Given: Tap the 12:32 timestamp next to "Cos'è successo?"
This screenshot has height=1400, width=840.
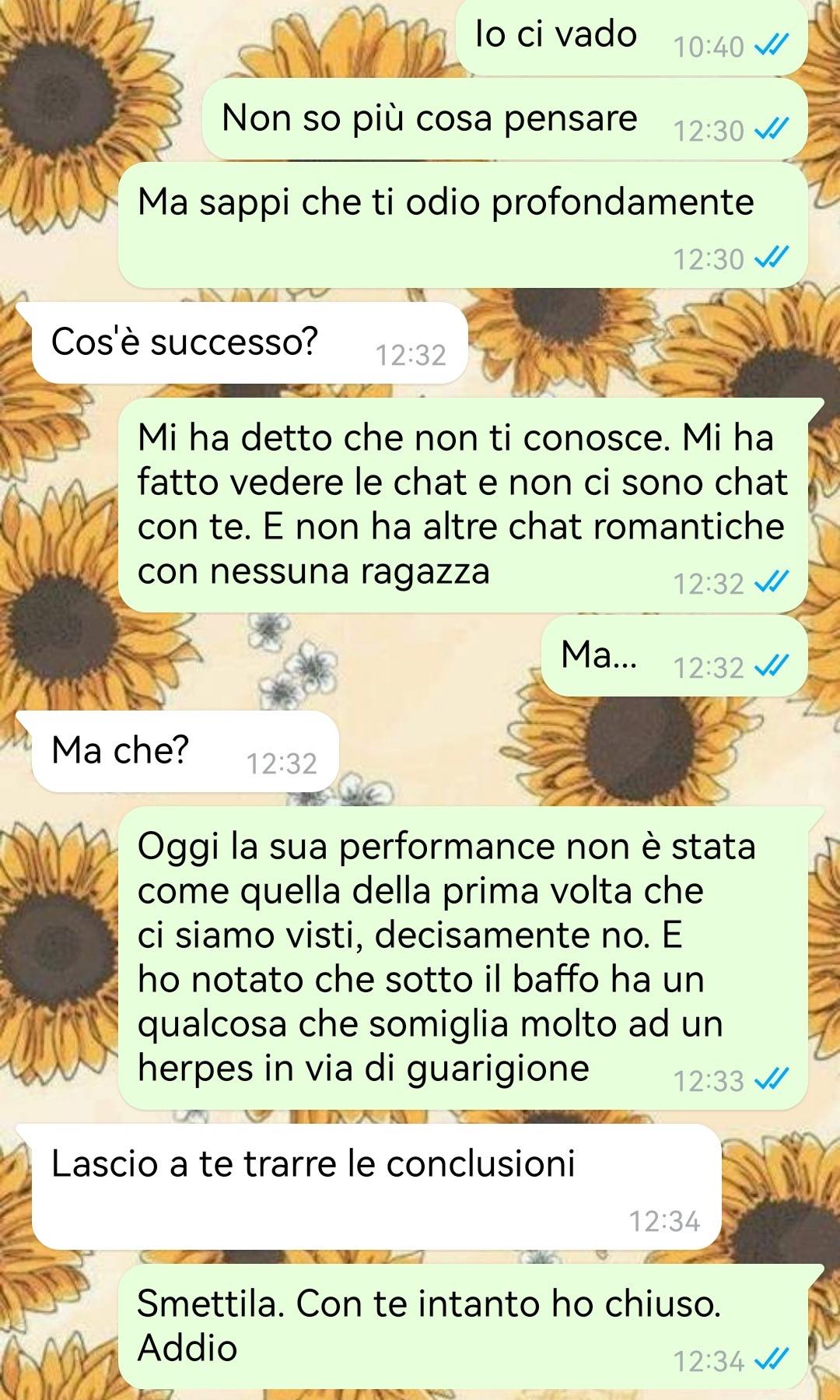Looking at the screenshot, I should (411, 356).
